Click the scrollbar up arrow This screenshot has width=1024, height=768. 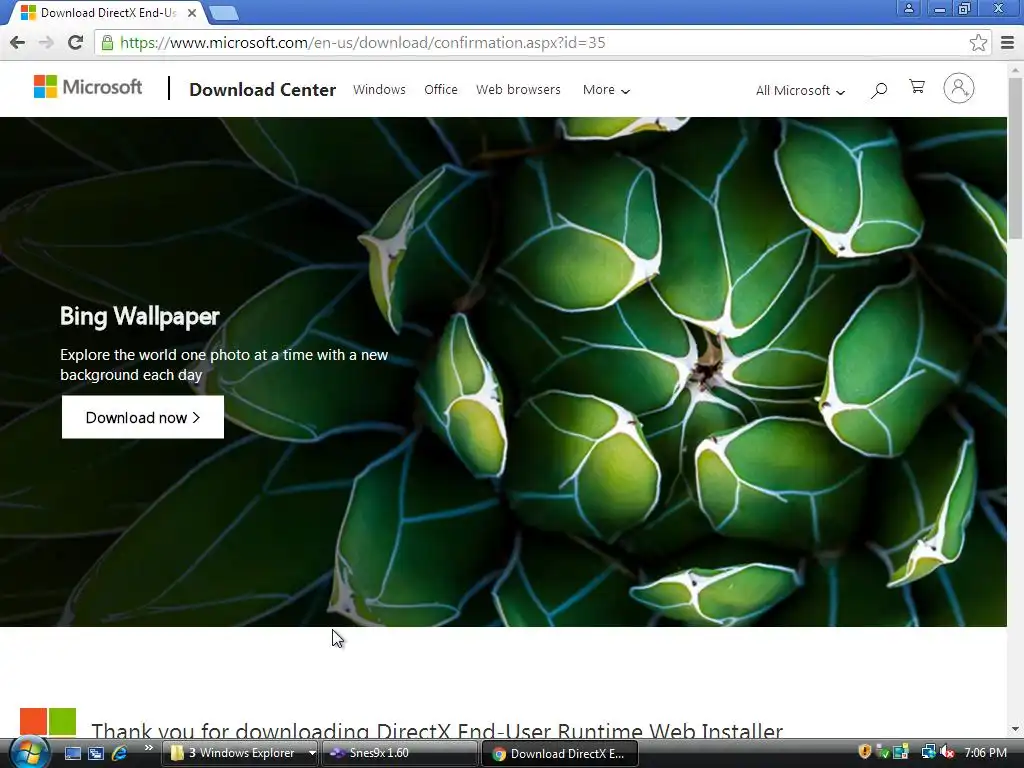[1015, 69]
